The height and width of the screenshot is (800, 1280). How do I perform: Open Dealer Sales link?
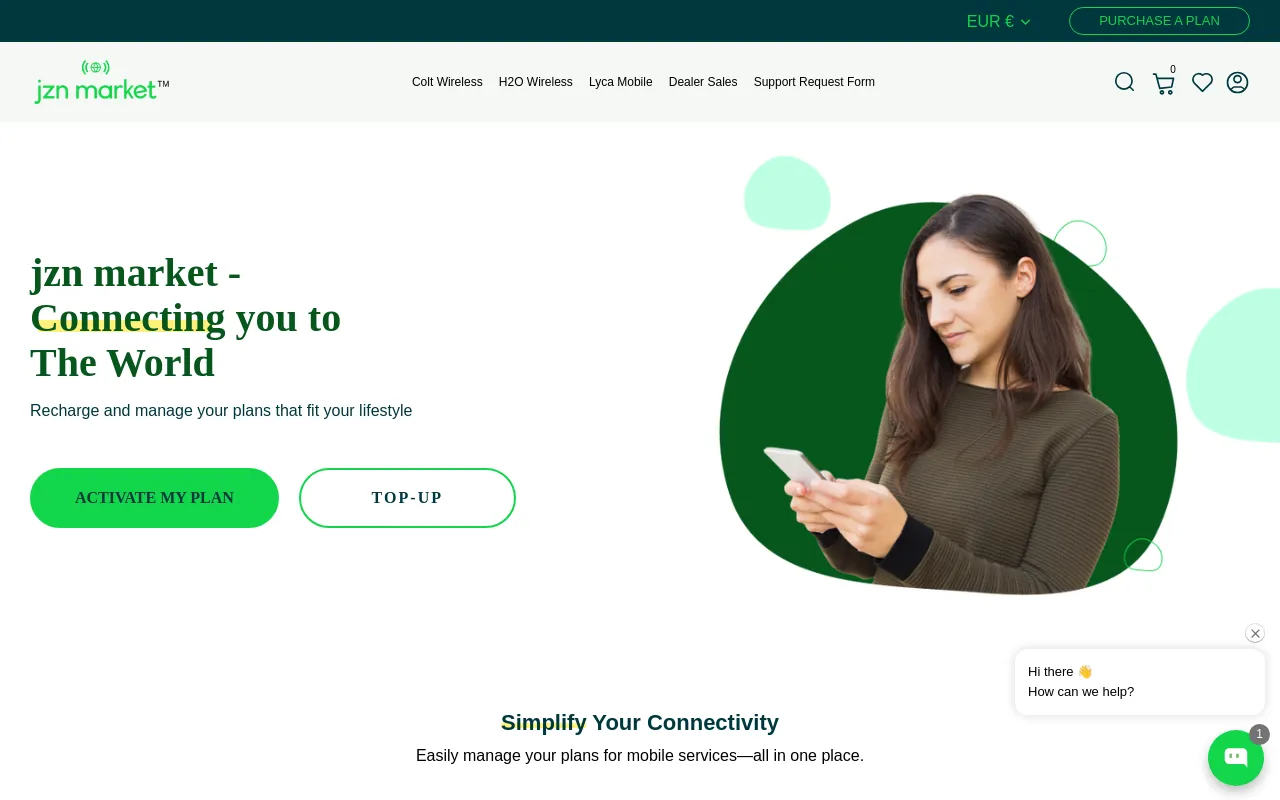click(x=703, y=82)
